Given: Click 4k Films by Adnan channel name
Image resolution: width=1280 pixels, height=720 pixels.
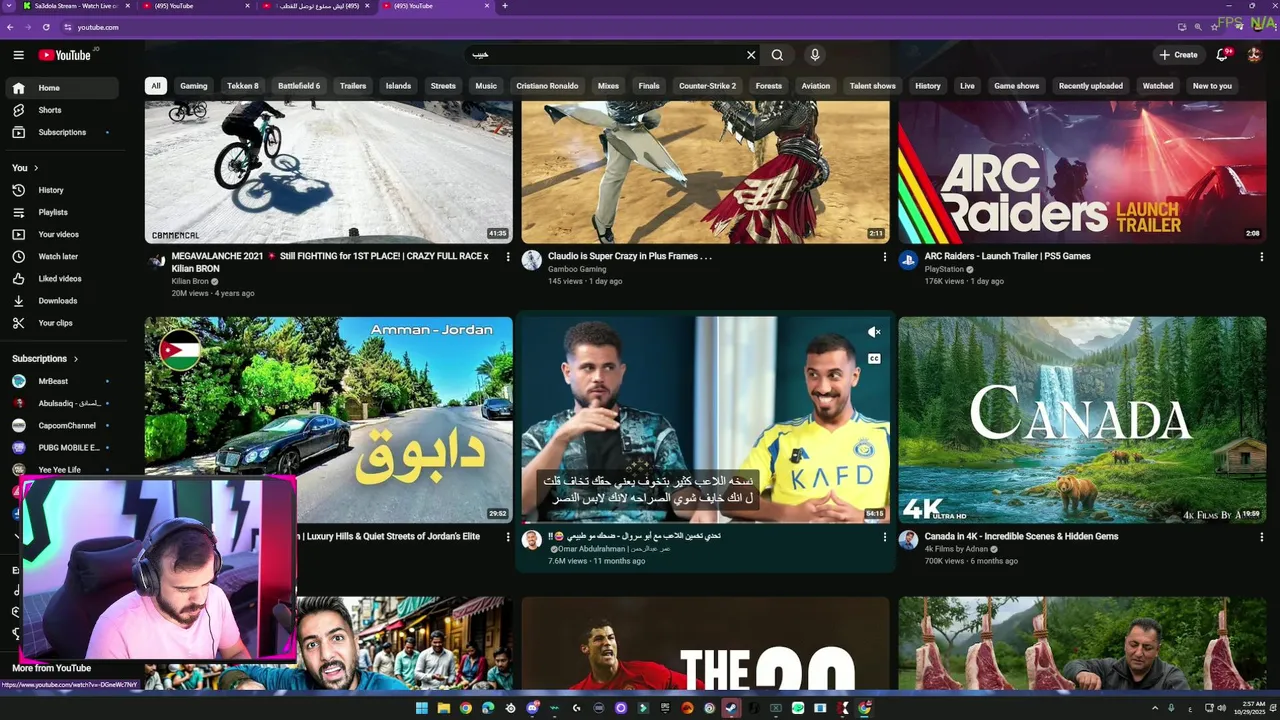Looking at the screenshot, I should 956,549.
